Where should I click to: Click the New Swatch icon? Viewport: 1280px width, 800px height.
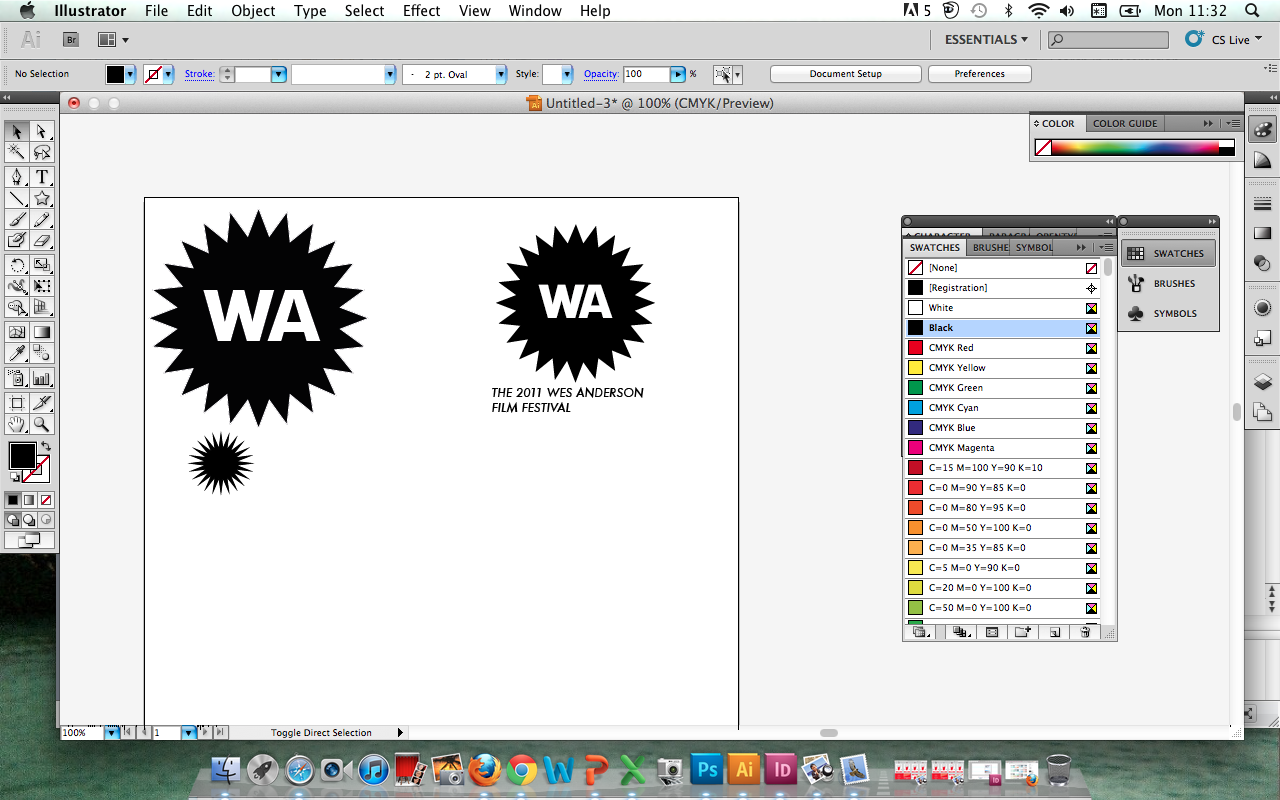[x=1054, y=632]
